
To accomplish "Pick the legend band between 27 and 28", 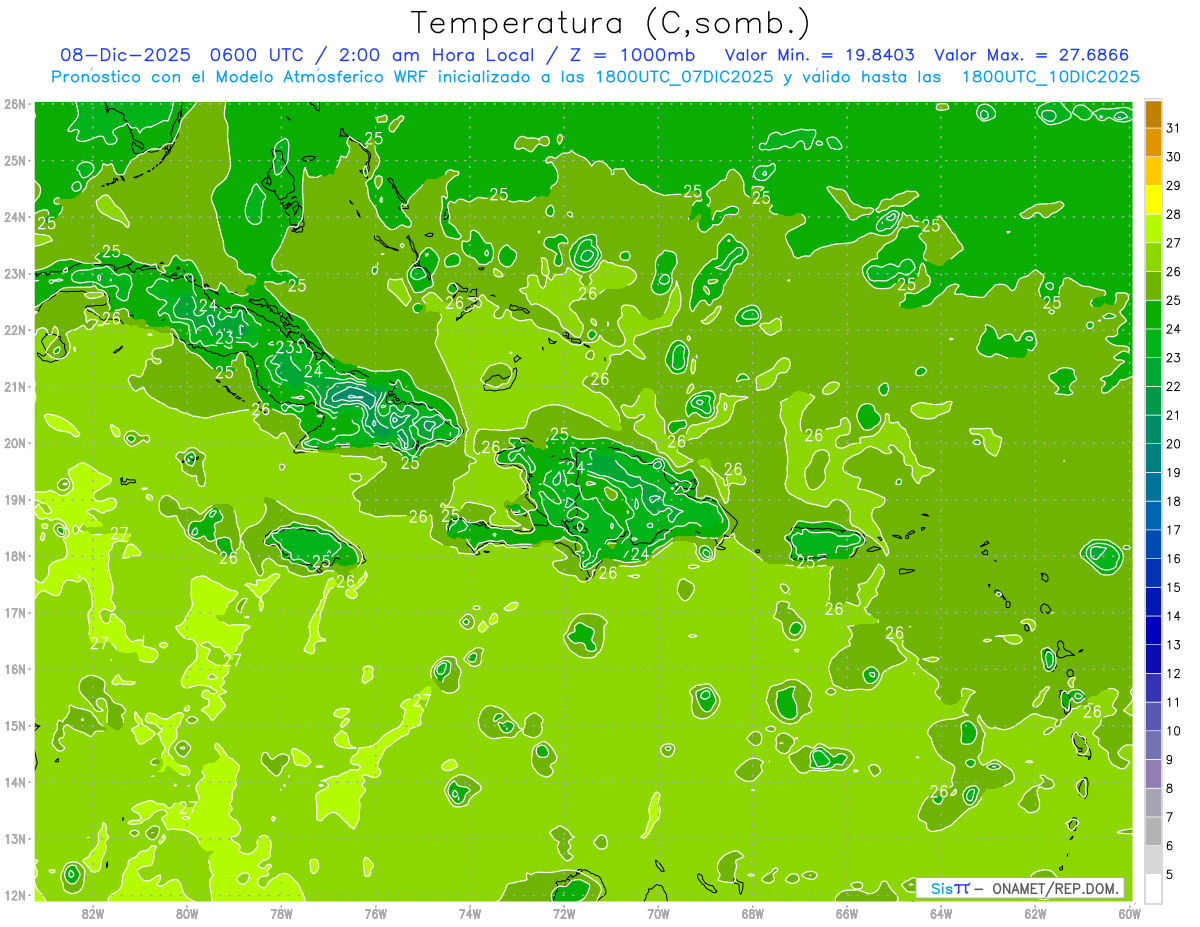I will point(1153,228).
